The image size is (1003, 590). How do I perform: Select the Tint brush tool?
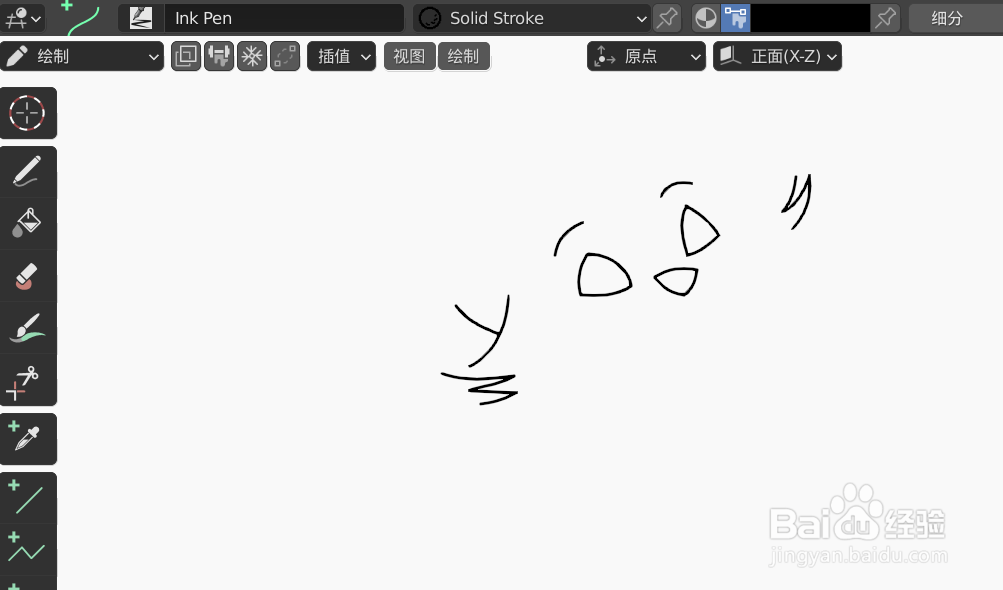tap(28, 328)
